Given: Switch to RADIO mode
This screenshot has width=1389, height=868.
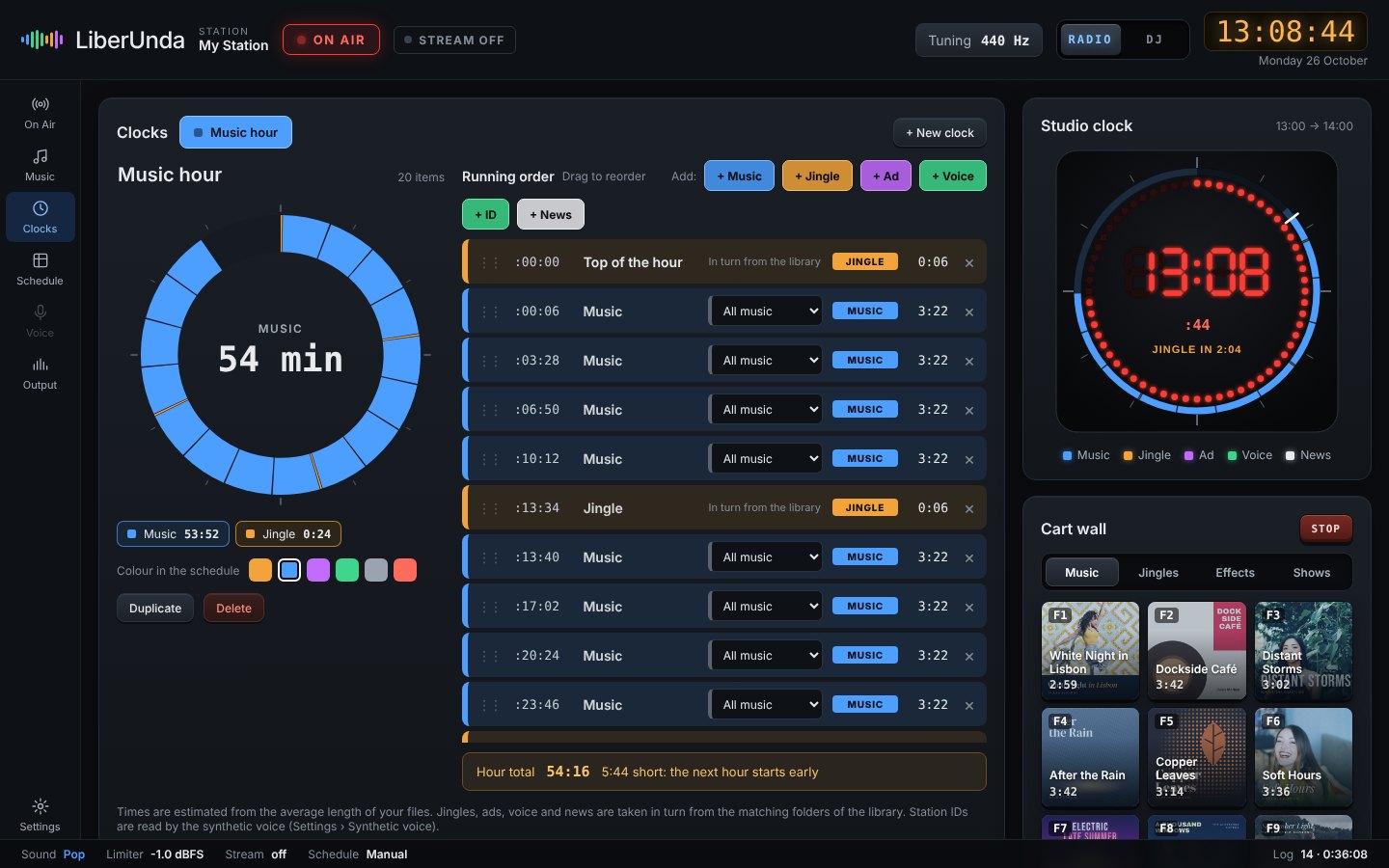Looking at the screenshot, I should (x=1090, y=40).
